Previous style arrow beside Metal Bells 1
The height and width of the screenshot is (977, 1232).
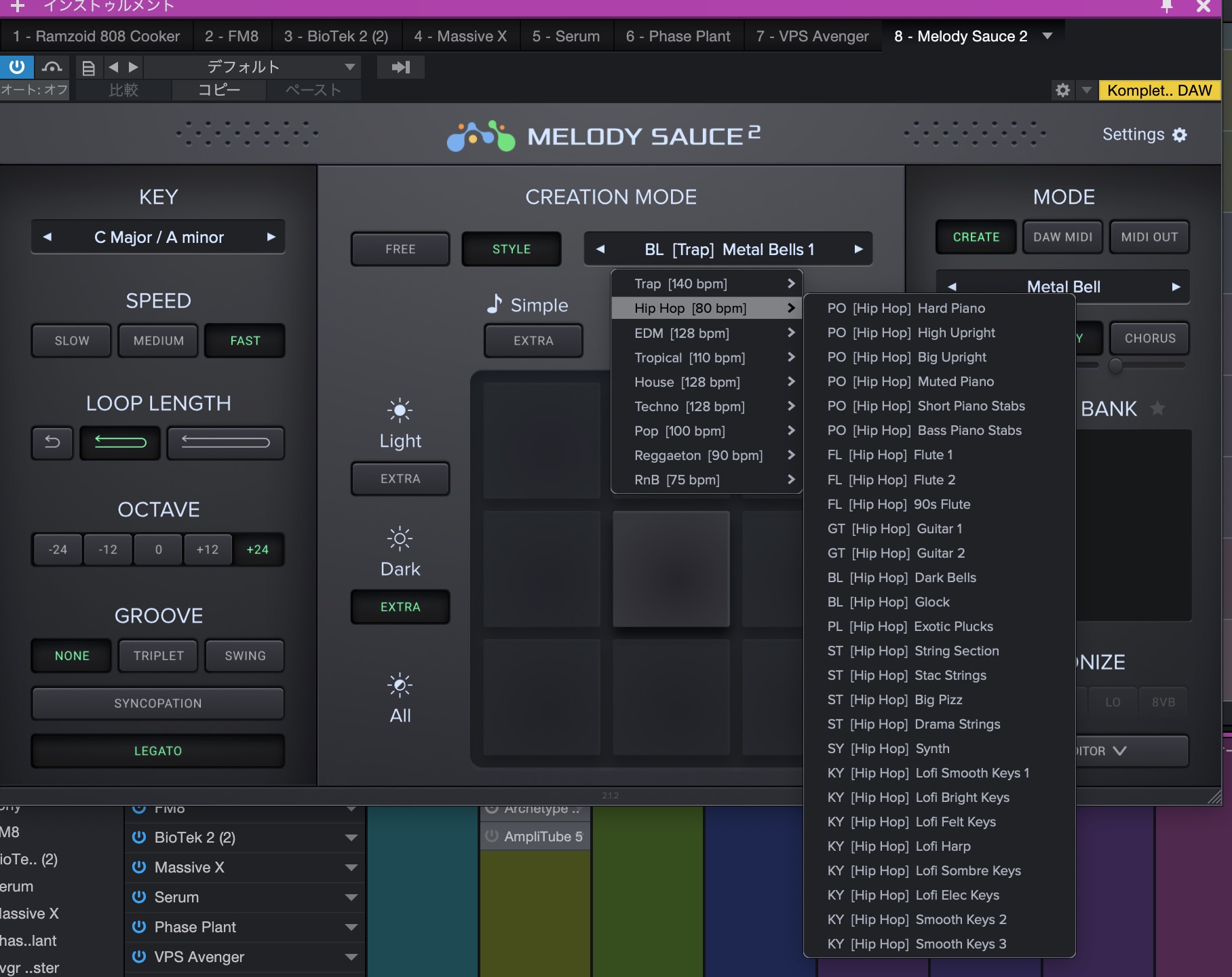600,249
